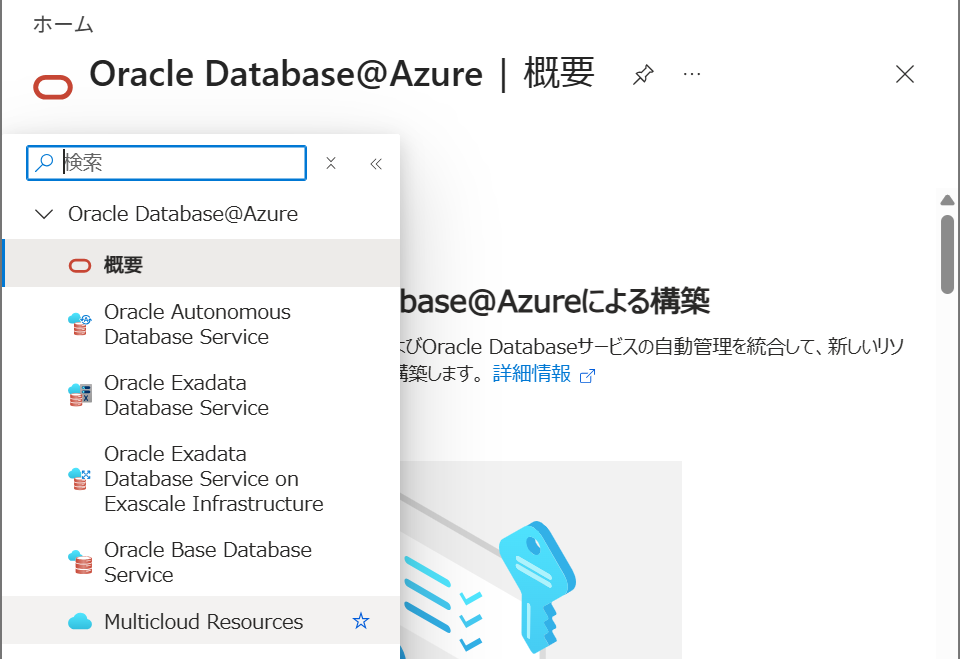The width and height of the screenshot is (960, 659).
Task: Open Exadata Database Service on Exascale Infrastructure
Action: [201, 478]
